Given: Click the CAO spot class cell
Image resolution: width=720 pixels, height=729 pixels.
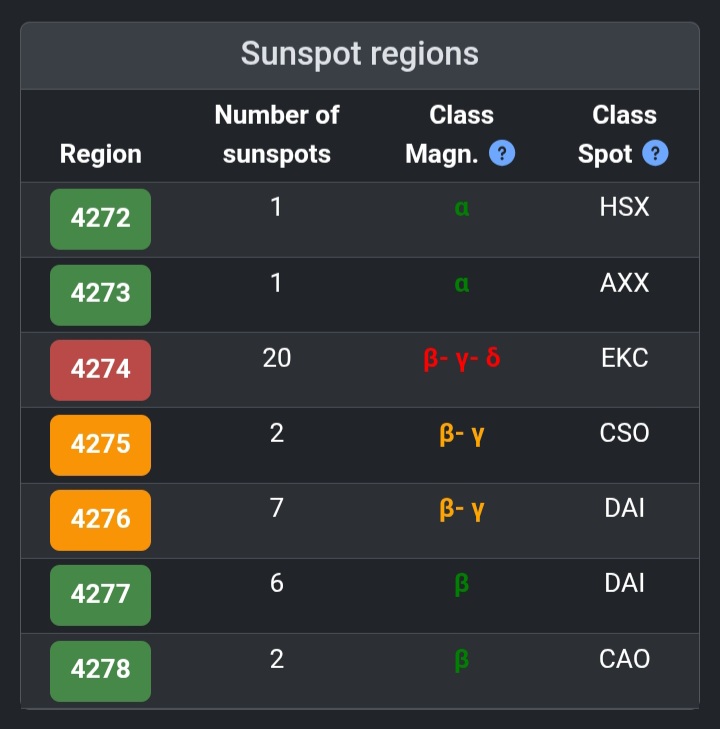Looking at the screenshot, I should coord(624,659).
